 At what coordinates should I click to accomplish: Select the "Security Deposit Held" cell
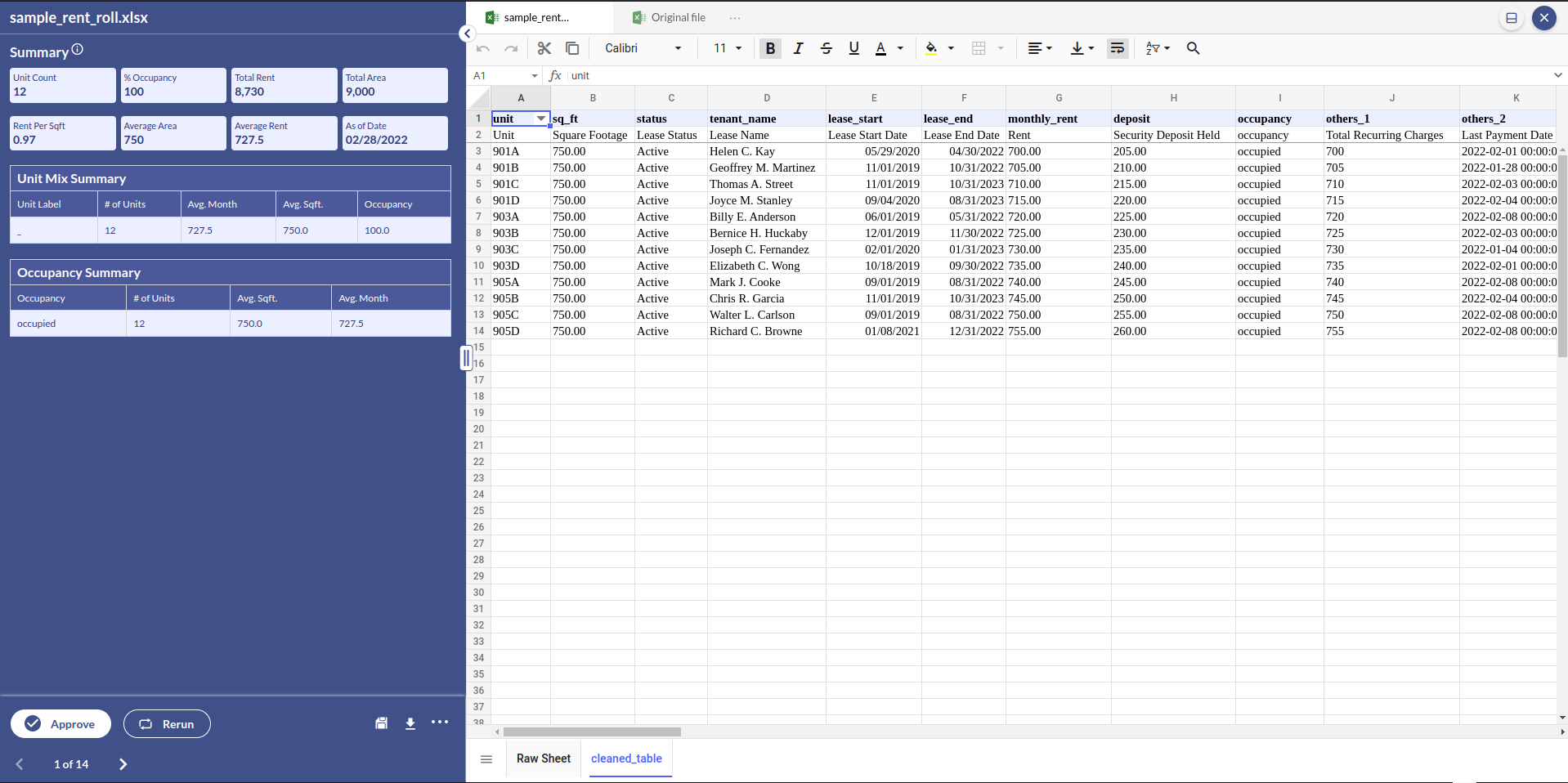pos(1173,135)
